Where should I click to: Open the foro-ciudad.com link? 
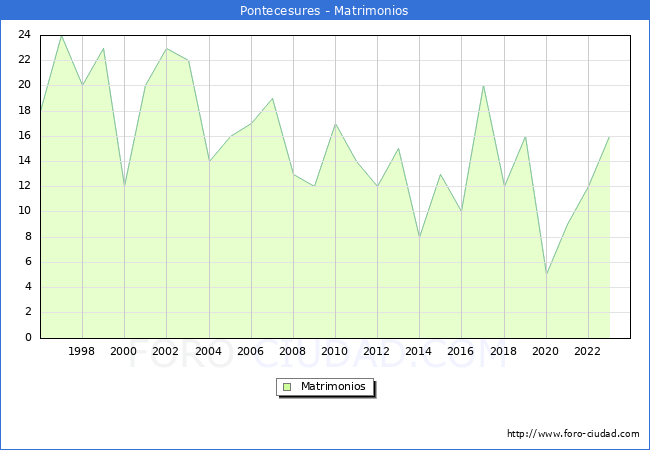(x=573, y=434)
